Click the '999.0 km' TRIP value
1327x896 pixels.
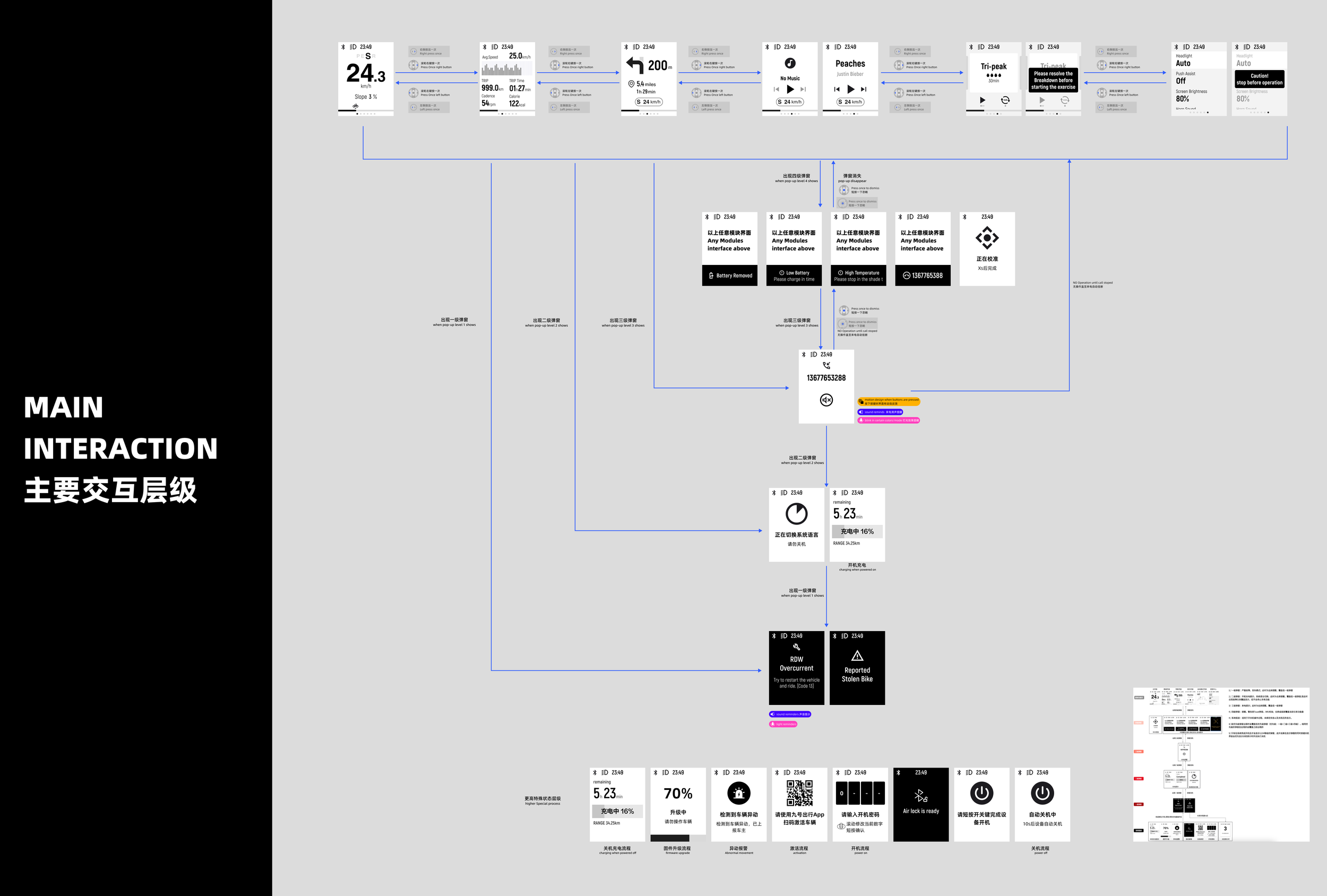pos(492,88)
